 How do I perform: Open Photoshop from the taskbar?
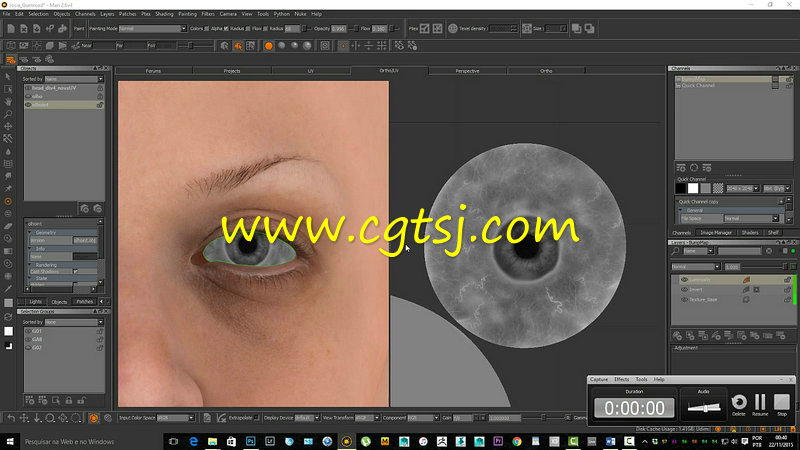click(x=251, y=441)
